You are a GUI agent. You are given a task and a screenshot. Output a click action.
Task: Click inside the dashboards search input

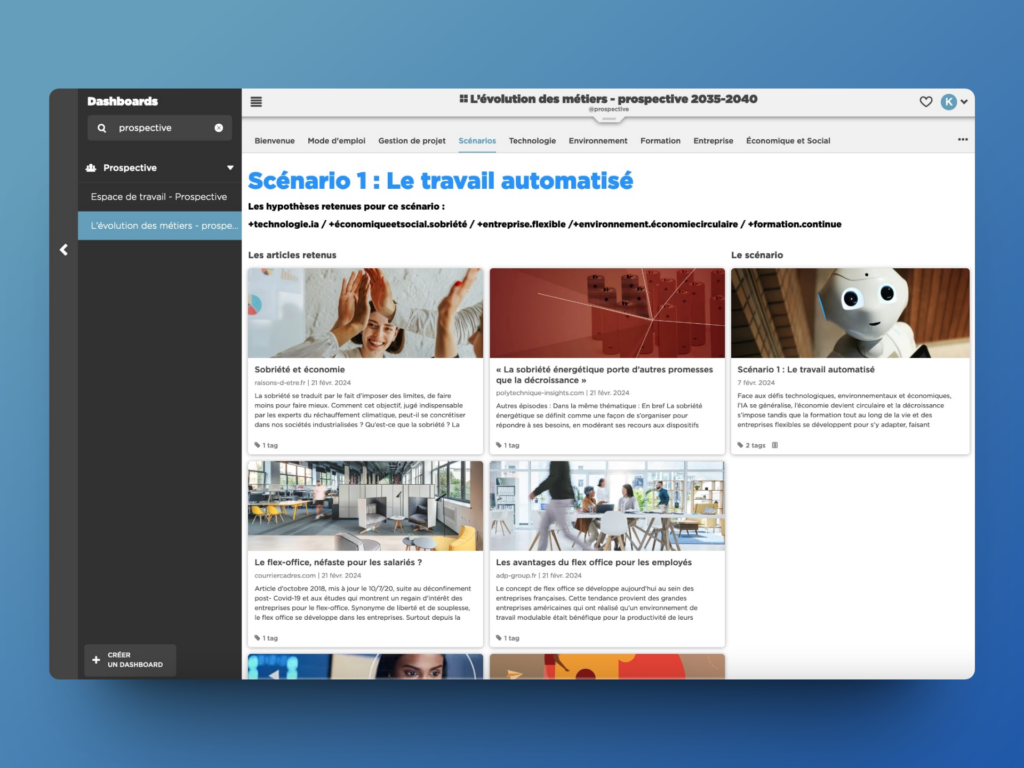(x=160, y=128)
